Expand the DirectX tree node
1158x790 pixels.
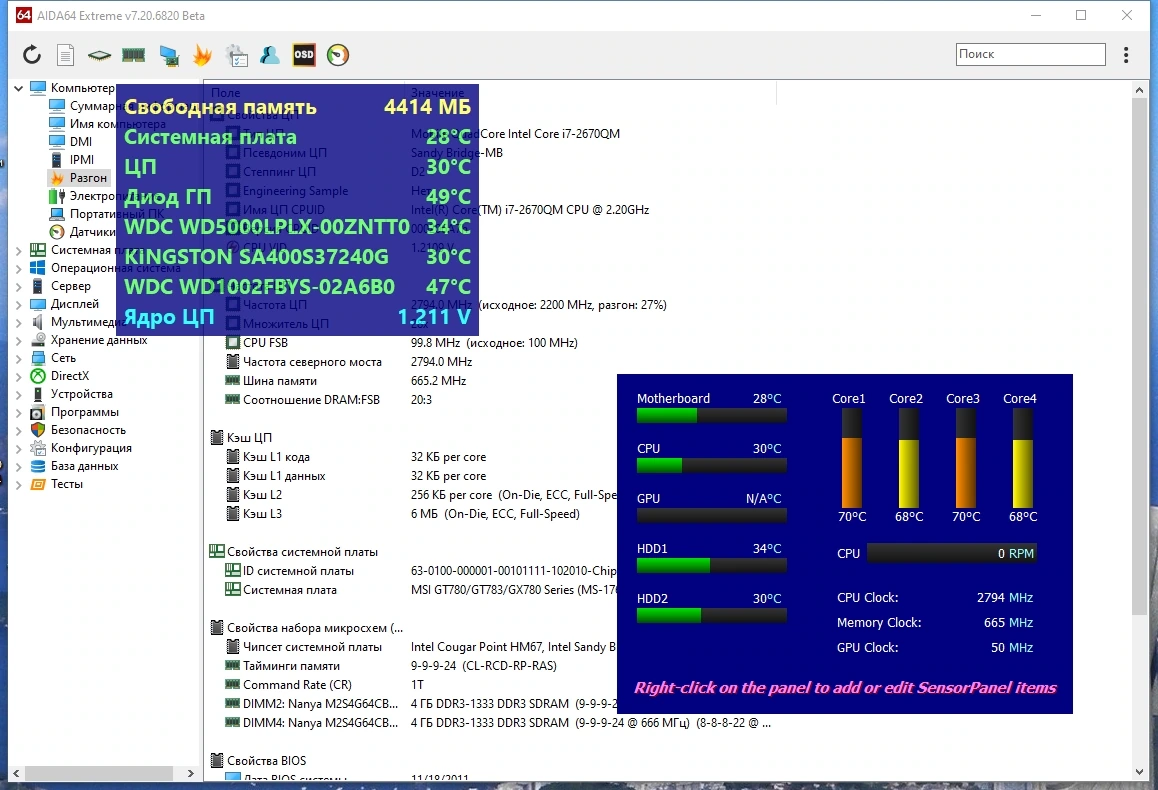pyautogui.click(x=18, y=376)
